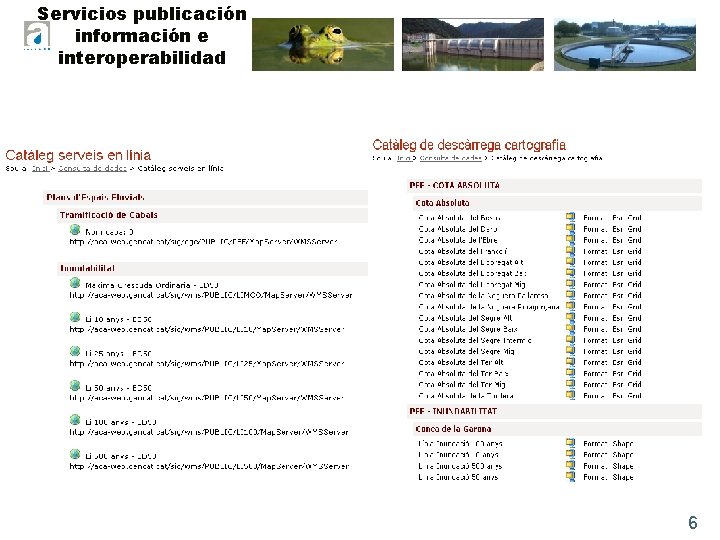Click download icon for Cota Absoluta Segre Alt
This screenshot has height=540, width=720.
pos(570,317)
